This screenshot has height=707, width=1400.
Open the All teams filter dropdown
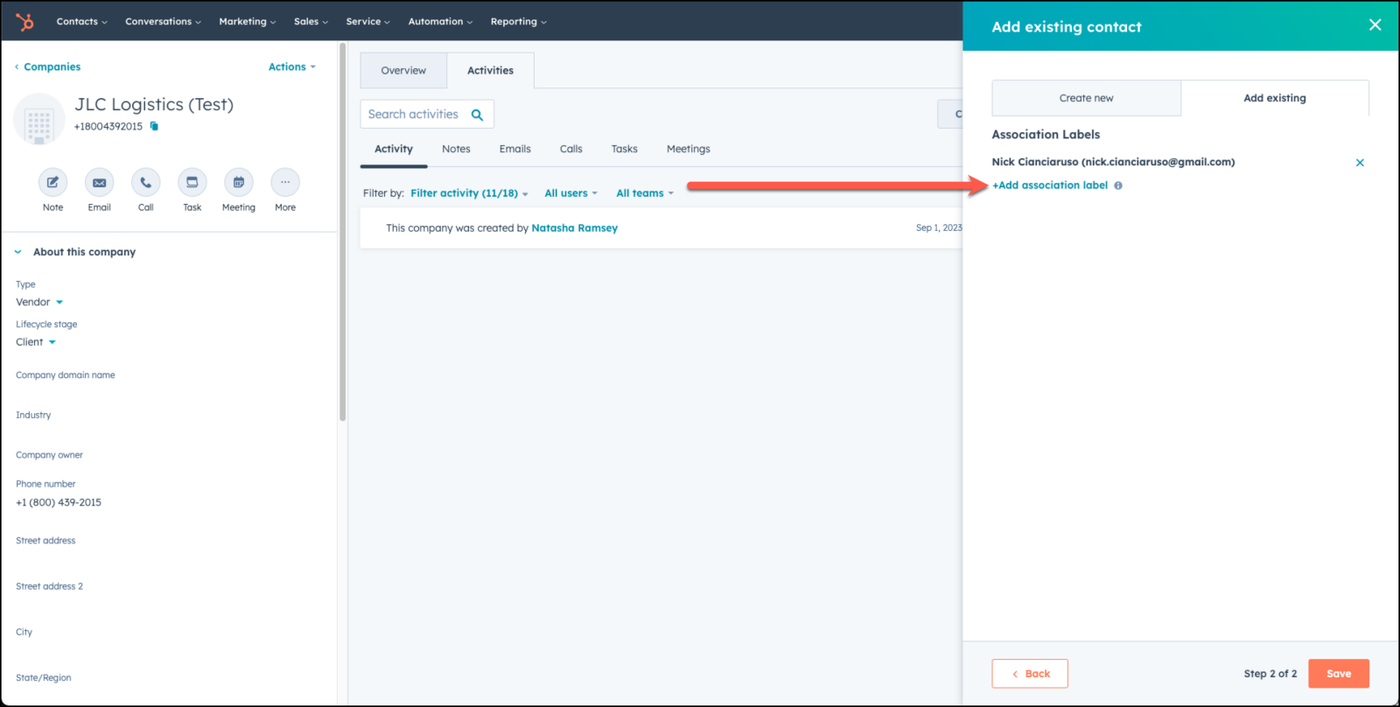645,193
